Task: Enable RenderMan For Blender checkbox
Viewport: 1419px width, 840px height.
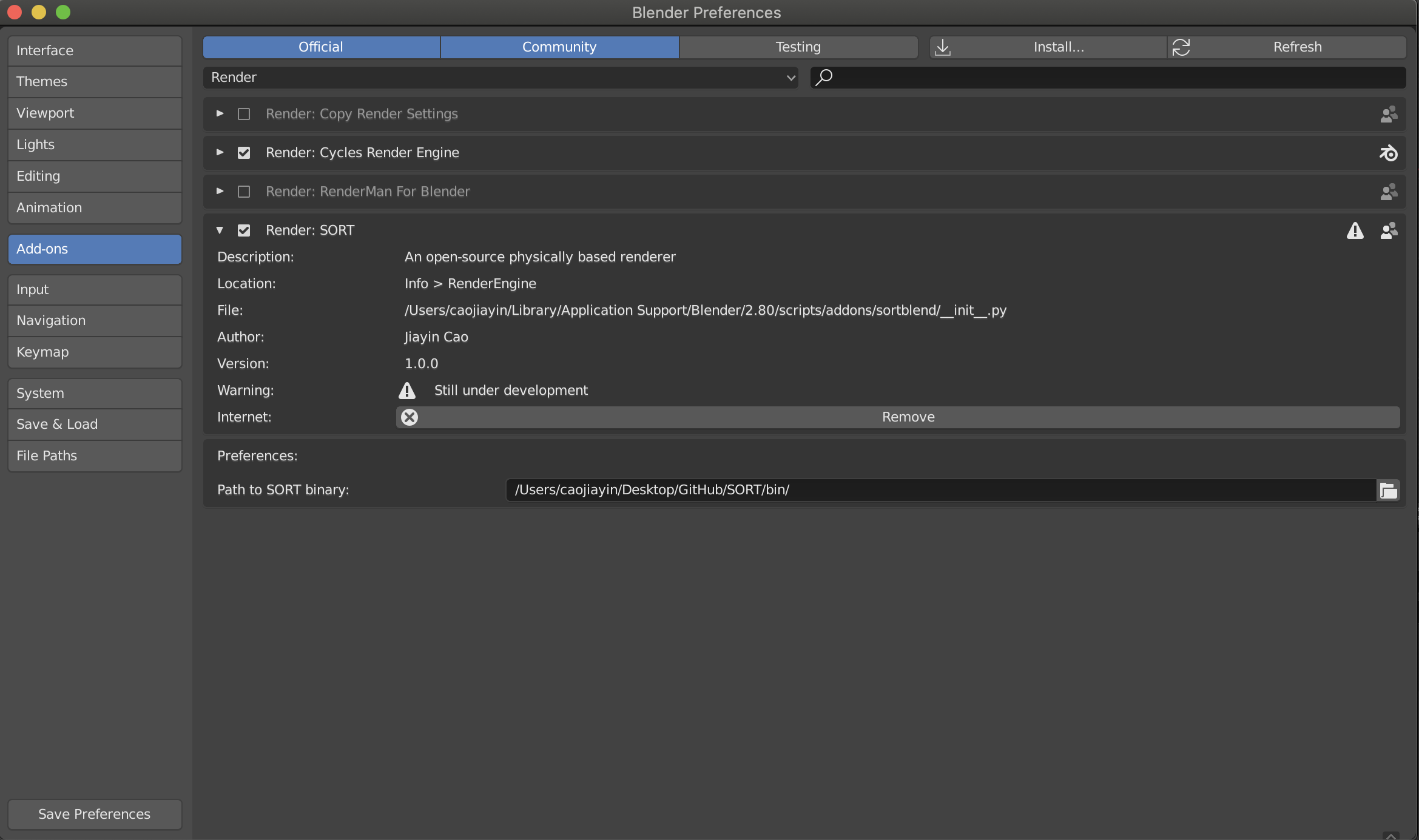Action: 244,192
